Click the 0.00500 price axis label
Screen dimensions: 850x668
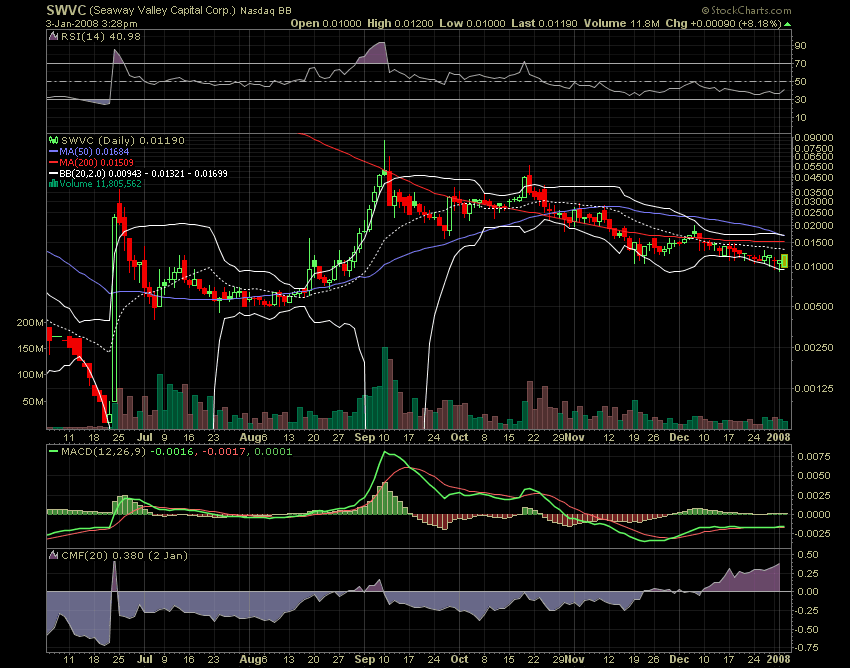click(814, 307)
